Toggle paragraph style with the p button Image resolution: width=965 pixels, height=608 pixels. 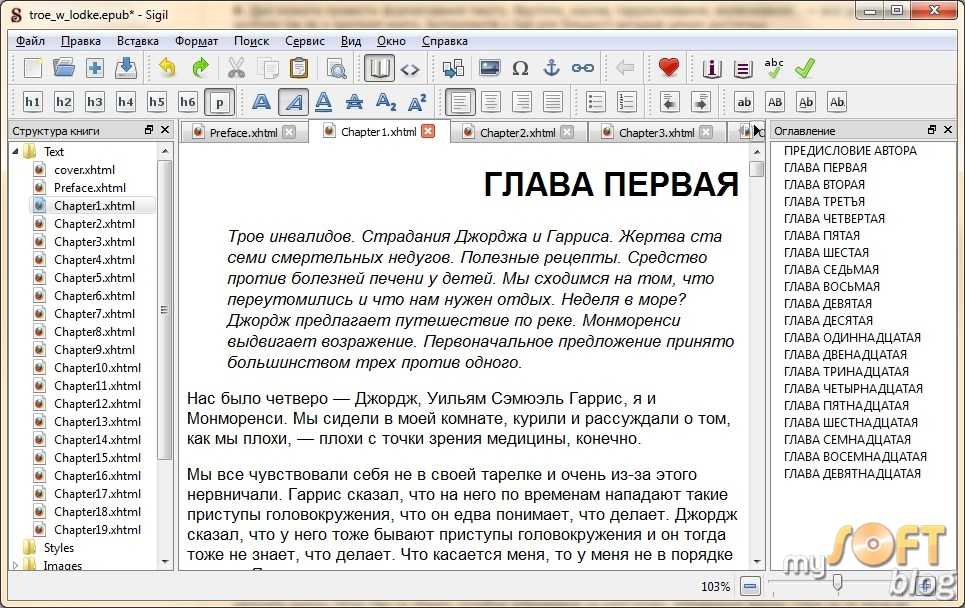click(219, 102)
